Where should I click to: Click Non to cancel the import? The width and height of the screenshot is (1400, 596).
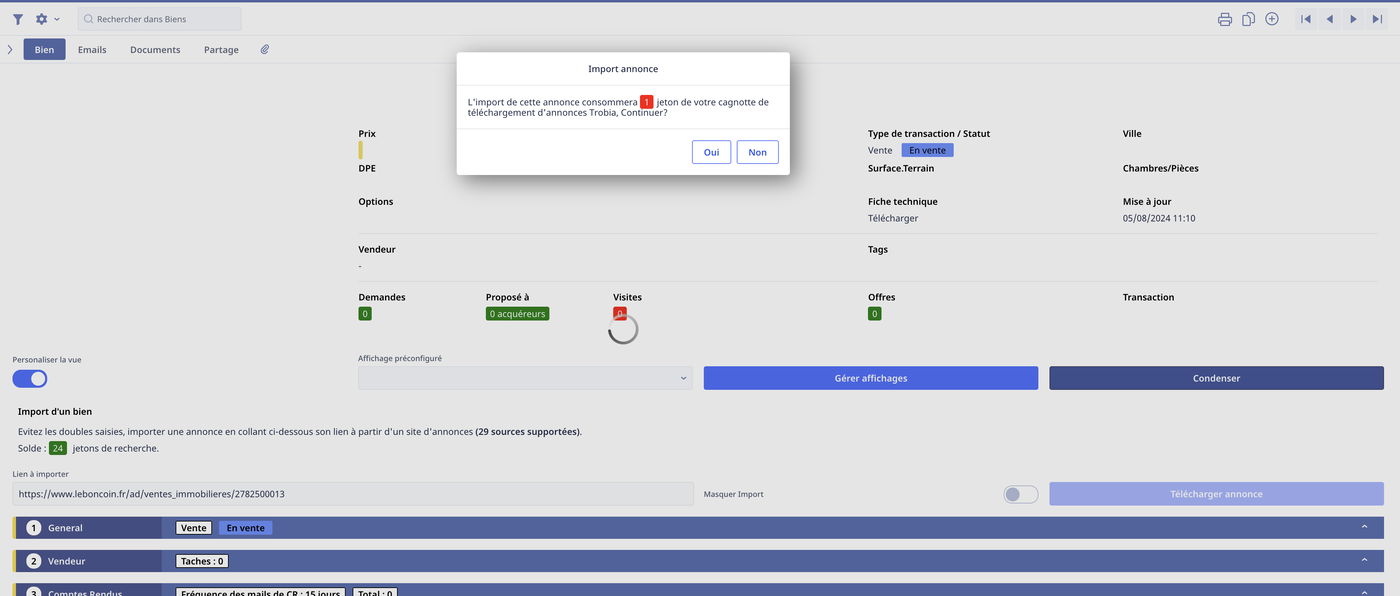[x=757, y=152]
